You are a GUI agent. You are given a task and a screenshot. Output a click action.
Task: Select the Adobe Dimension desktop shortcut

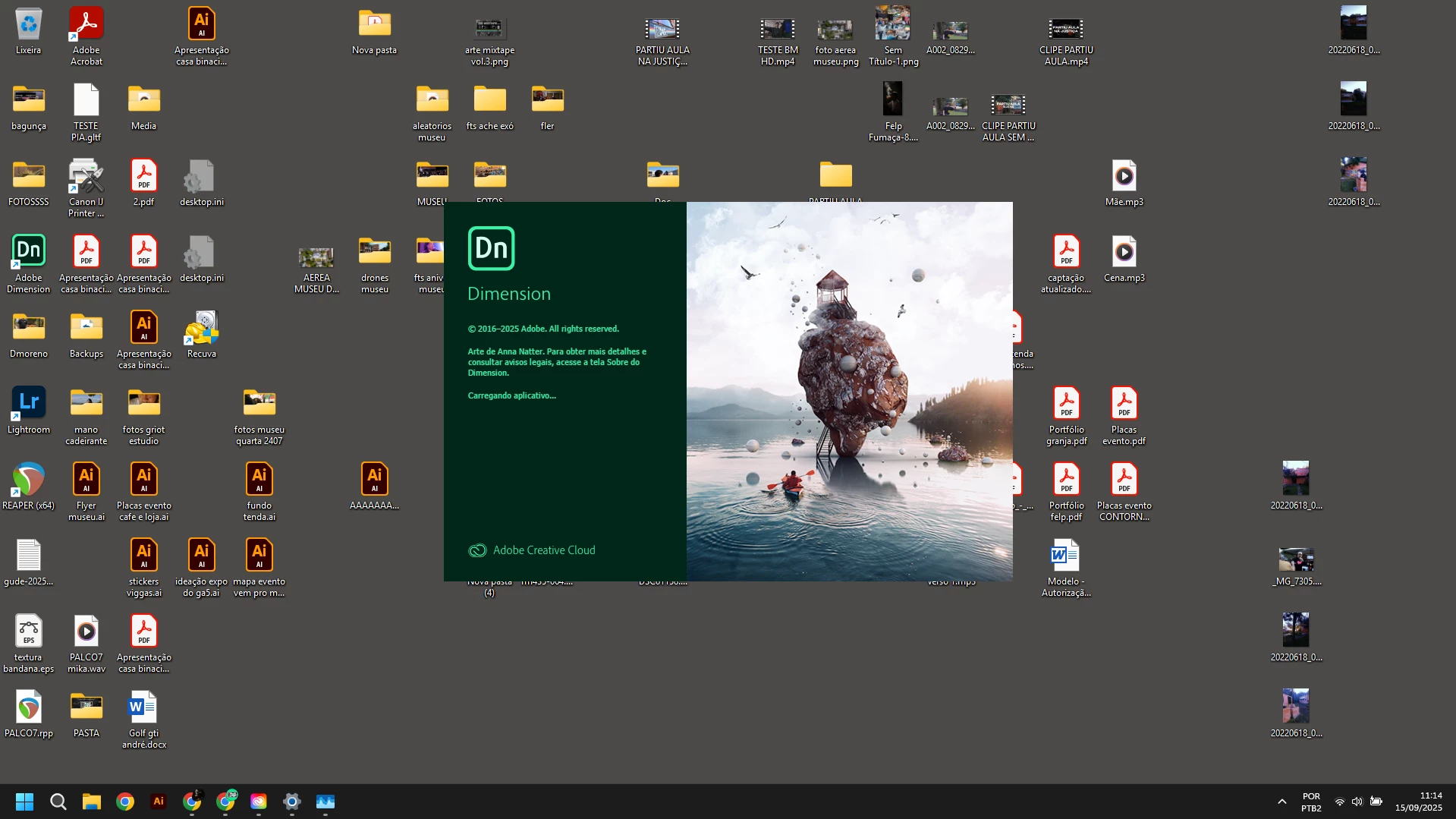tap(29, 264)
